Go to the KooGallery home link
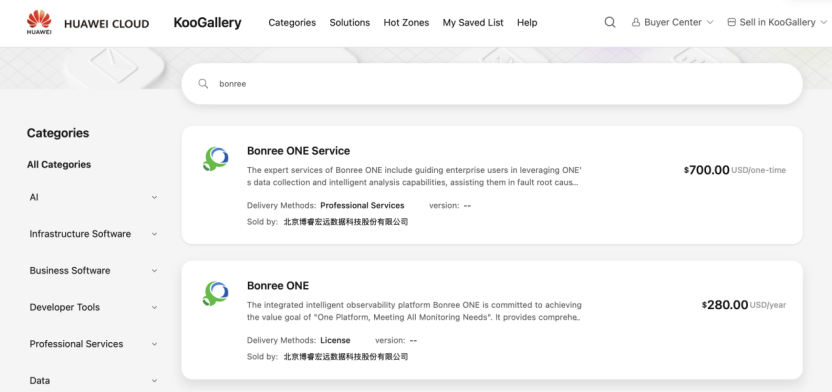Image resolution: width=832 pixels, height=392 pixels. (207, 23)
